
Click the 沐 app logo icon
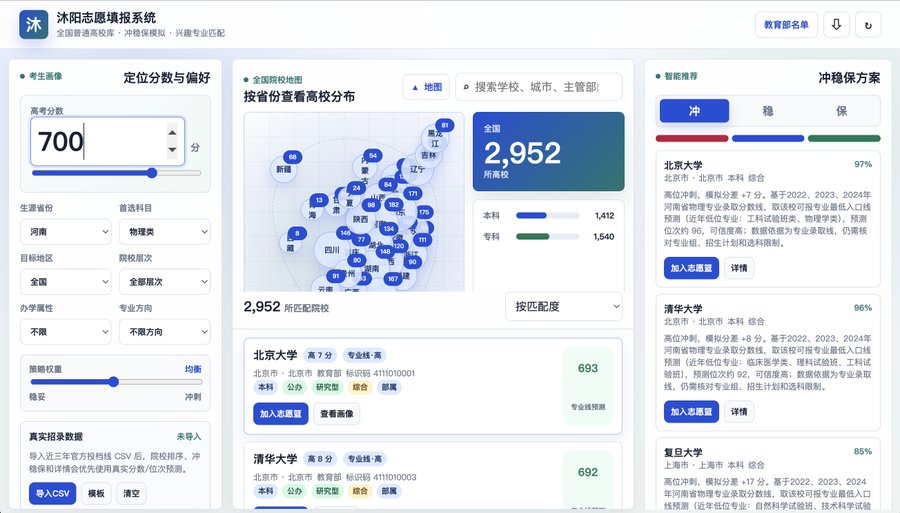33,25
